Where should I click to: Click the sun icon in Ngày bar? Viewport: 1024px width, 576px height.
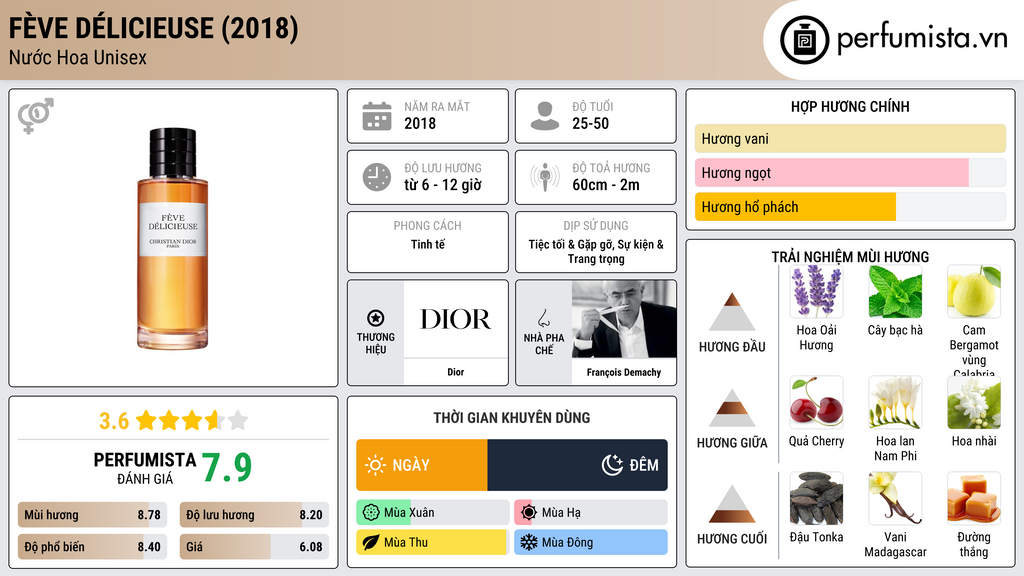[376, 465]
